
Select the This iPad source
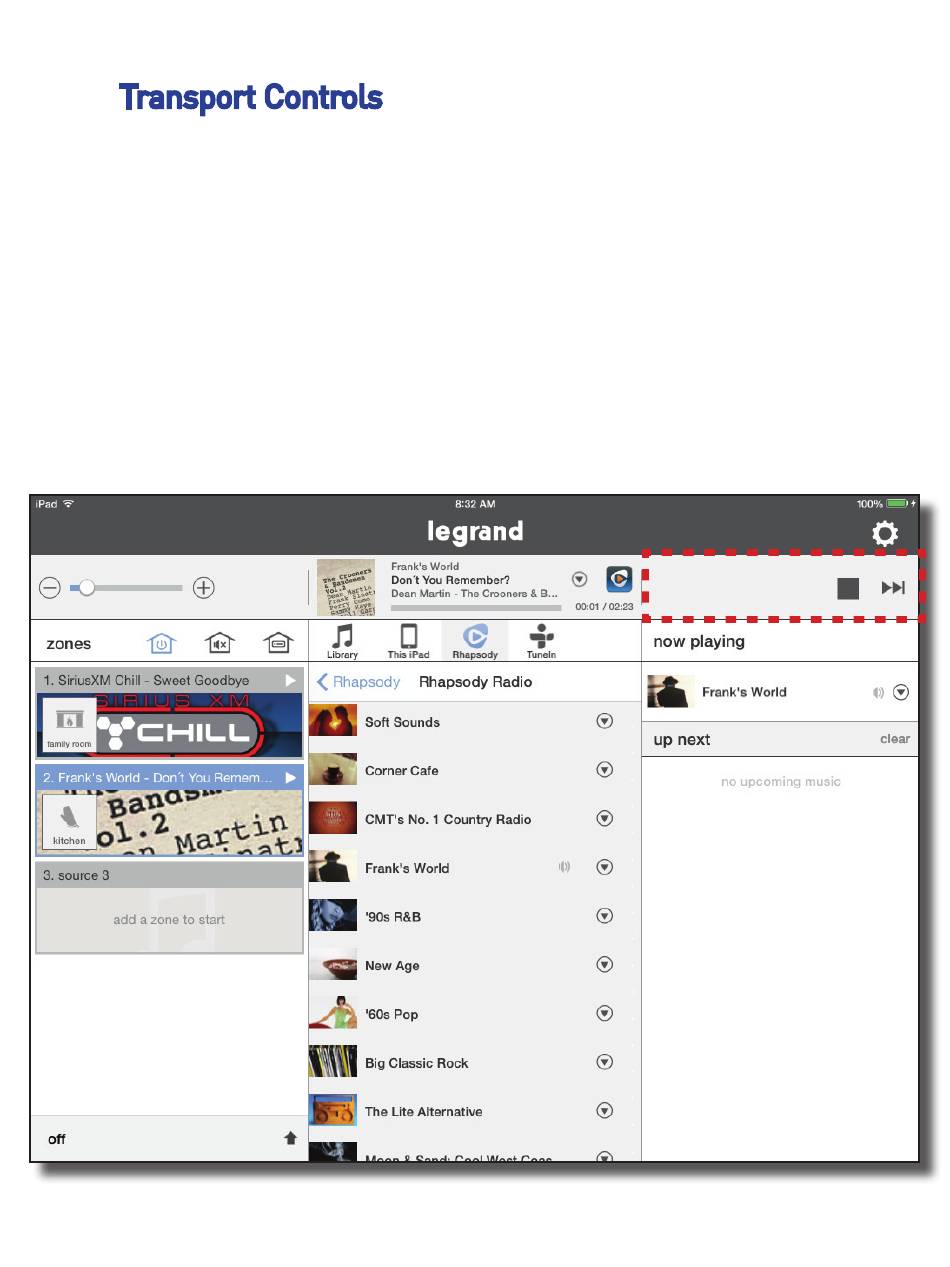[x=408, y=641]
